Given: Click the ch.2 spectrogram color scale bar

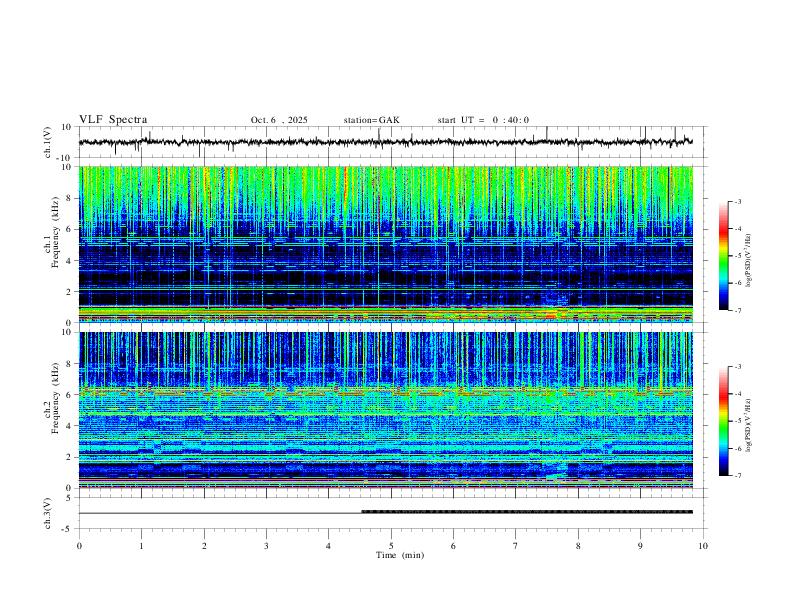Looking at the screenshot, I should (x=723, y=421).
